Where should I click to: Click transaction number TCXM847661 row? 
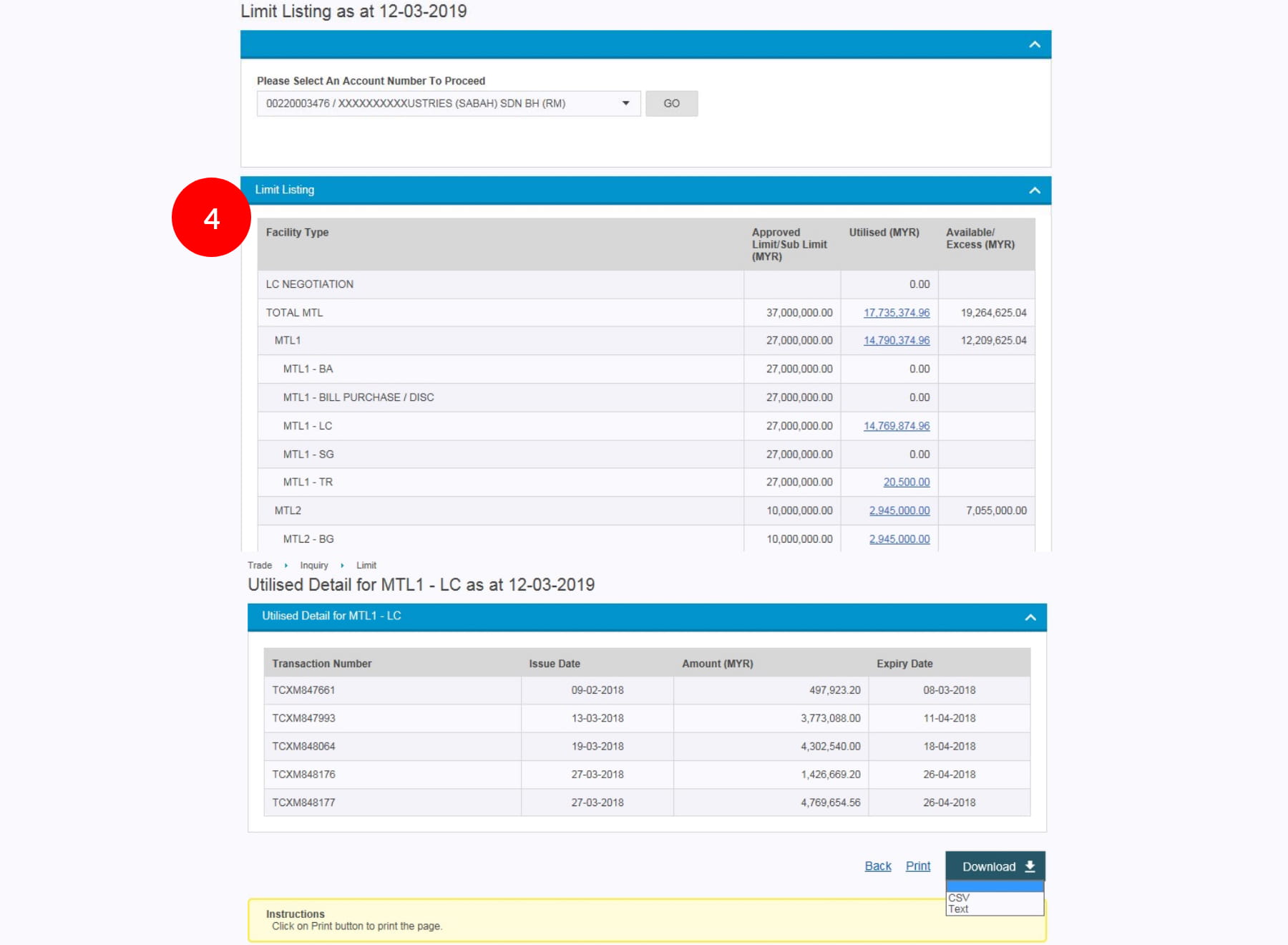pyautogui.click(x=303, y=690)
